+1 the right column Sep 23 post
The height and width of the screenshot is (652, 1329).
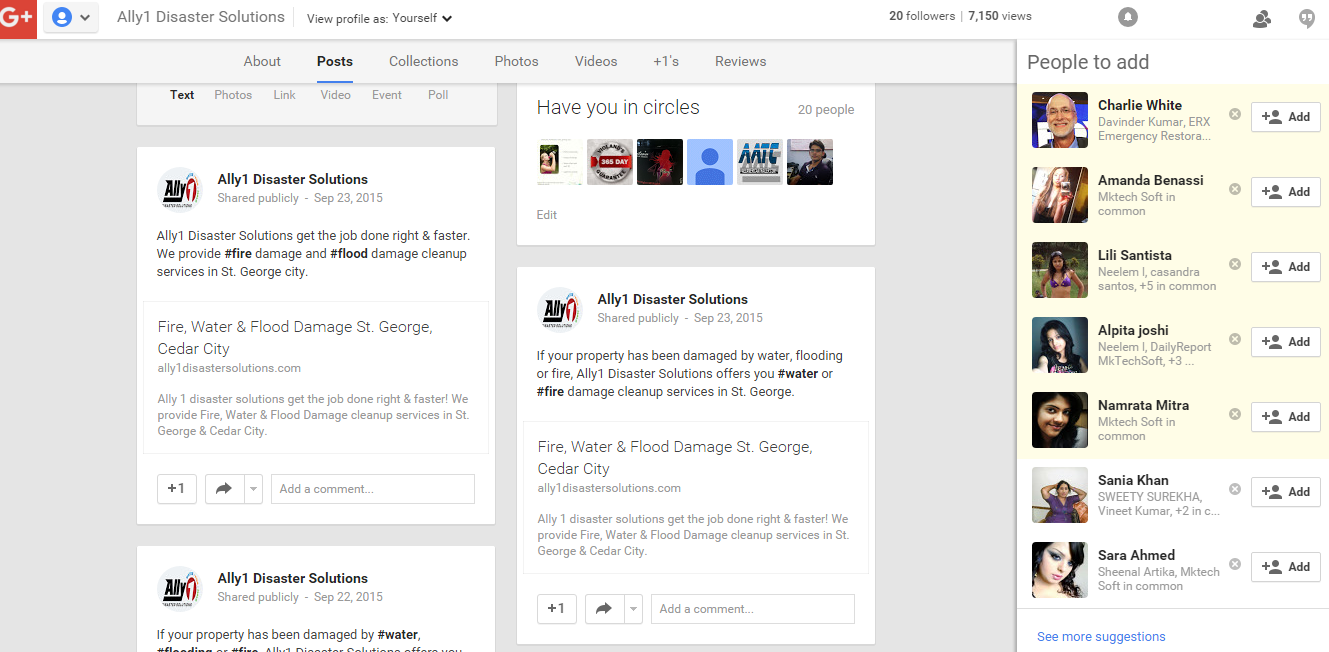point(557,609)
